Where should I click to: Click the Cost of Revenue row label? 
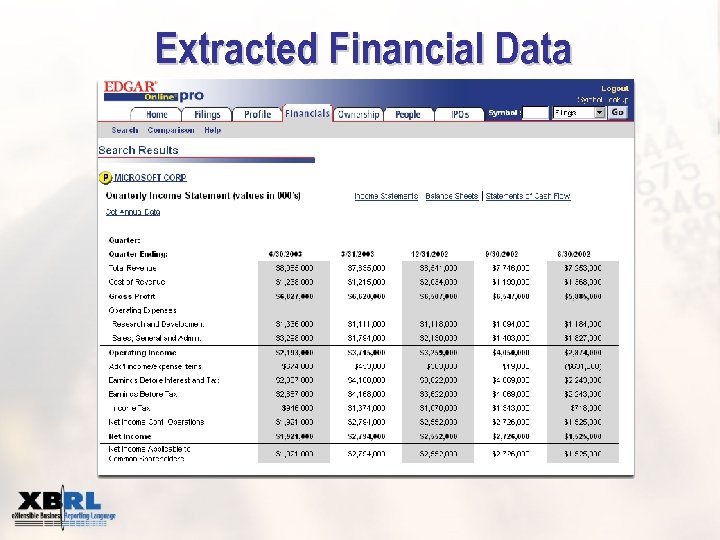coord(137,282)
